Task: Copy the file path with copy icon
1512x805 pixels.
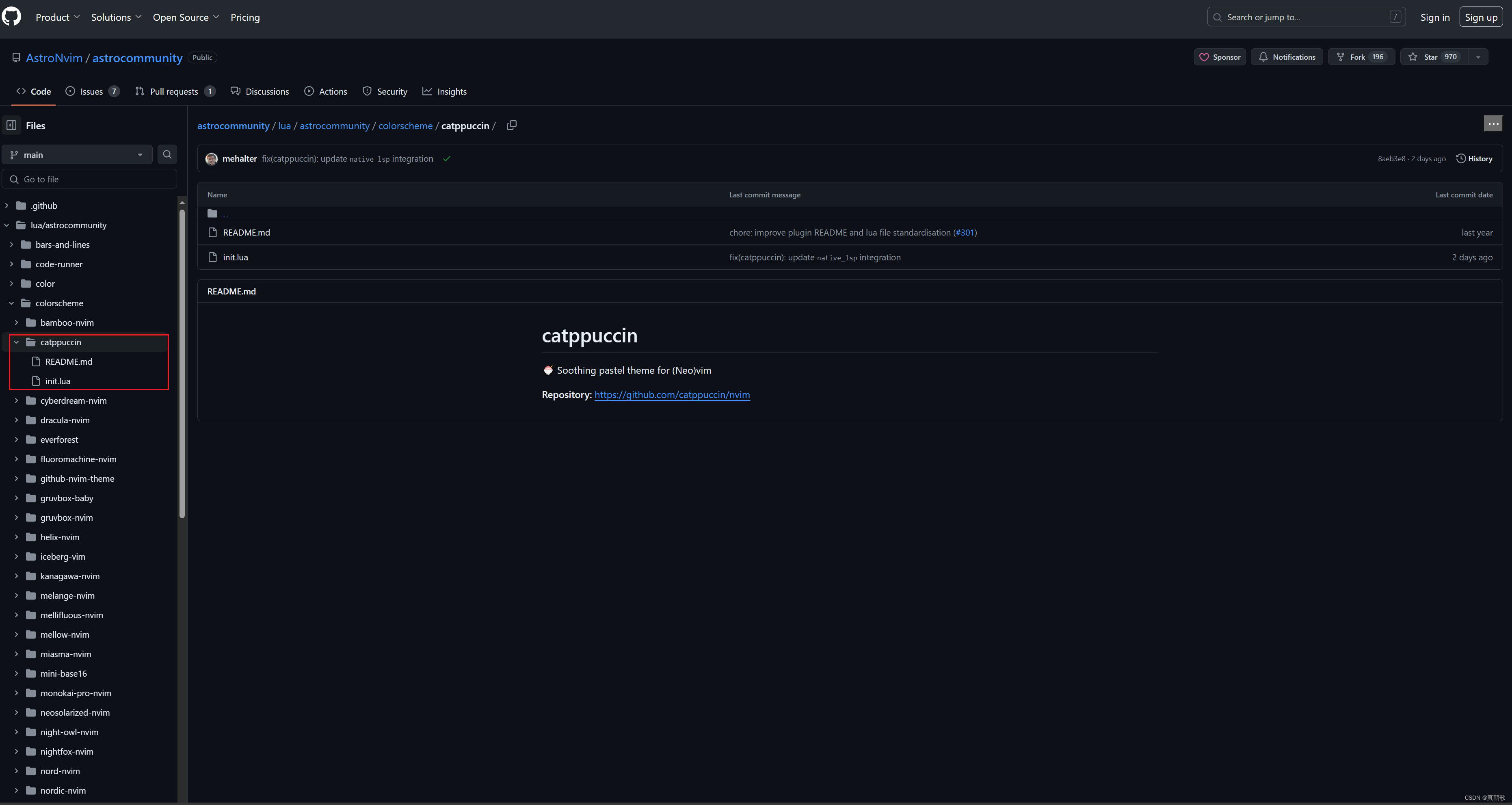Action: (x=511, y=125)
